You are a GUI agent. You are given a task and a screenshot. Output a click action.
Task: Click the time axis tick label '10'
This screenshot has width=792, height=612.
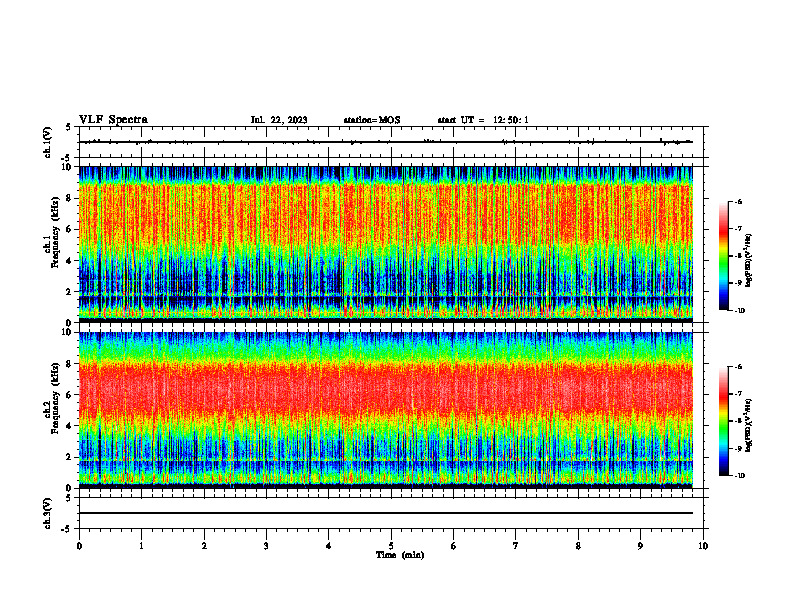click(x=703, y=546)
